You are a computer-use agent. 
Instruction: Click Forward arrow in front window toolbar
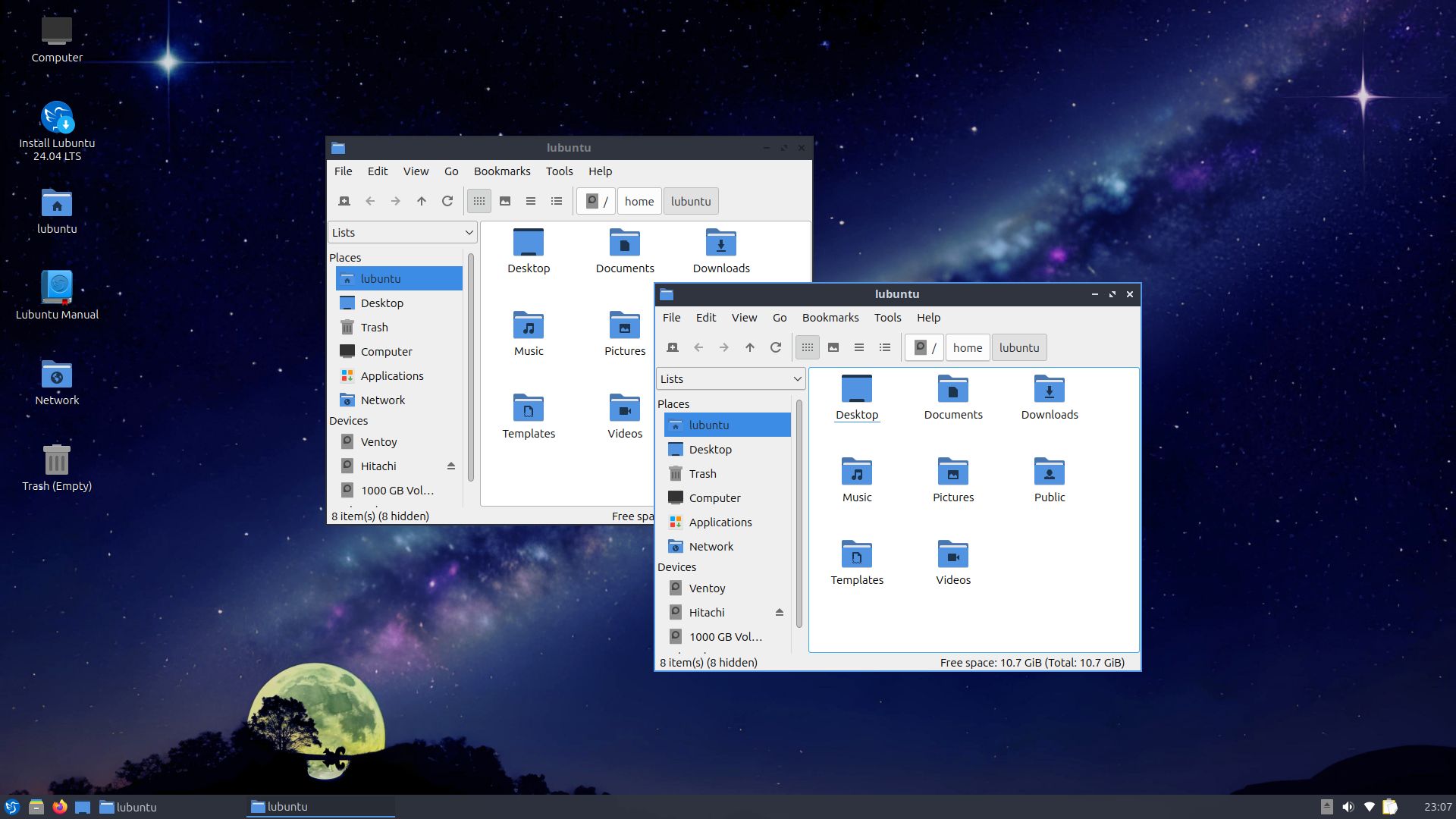click(x=724, y=347)
